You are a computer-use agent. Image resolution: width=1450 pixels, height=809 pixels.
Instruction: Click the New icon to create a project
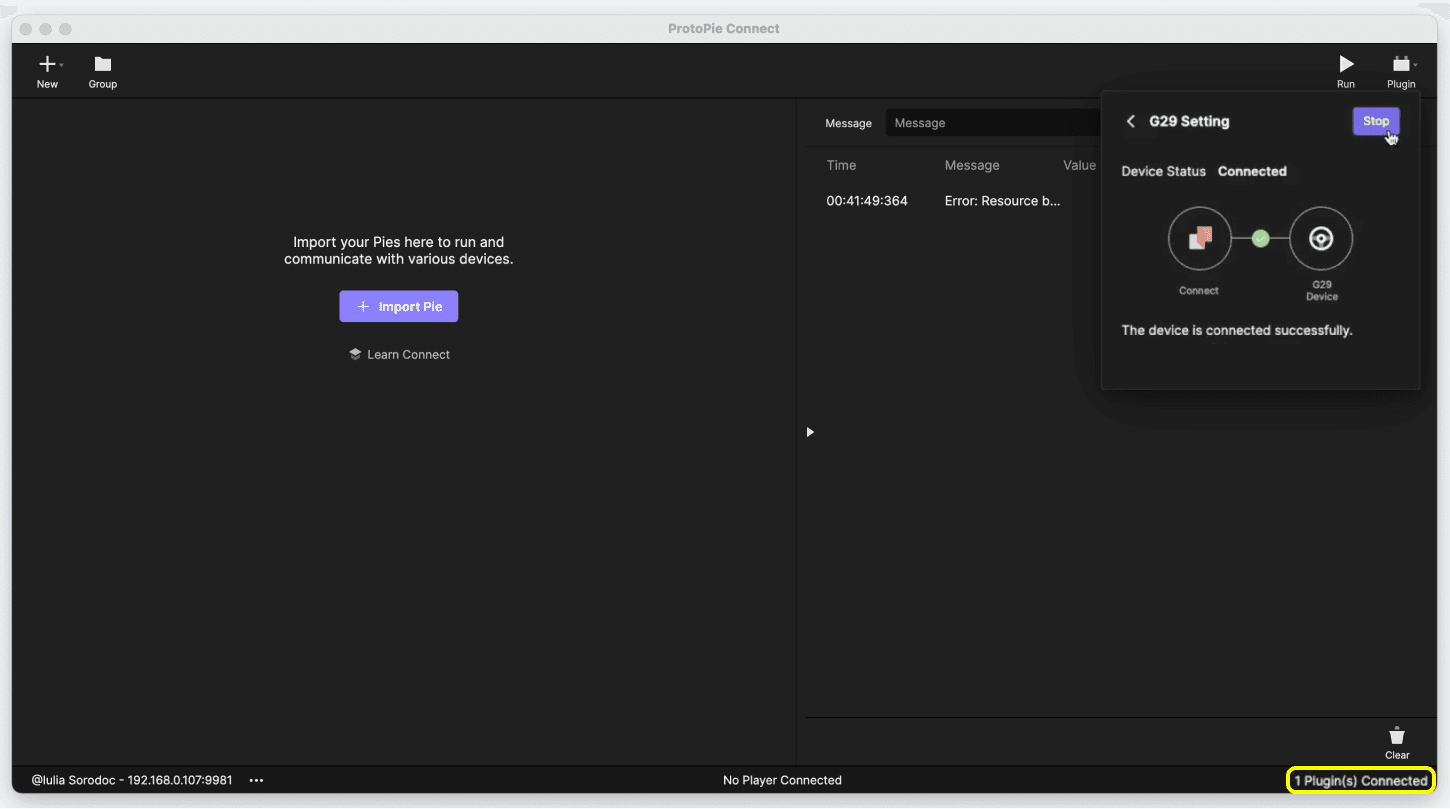click(x=45, y=62)
